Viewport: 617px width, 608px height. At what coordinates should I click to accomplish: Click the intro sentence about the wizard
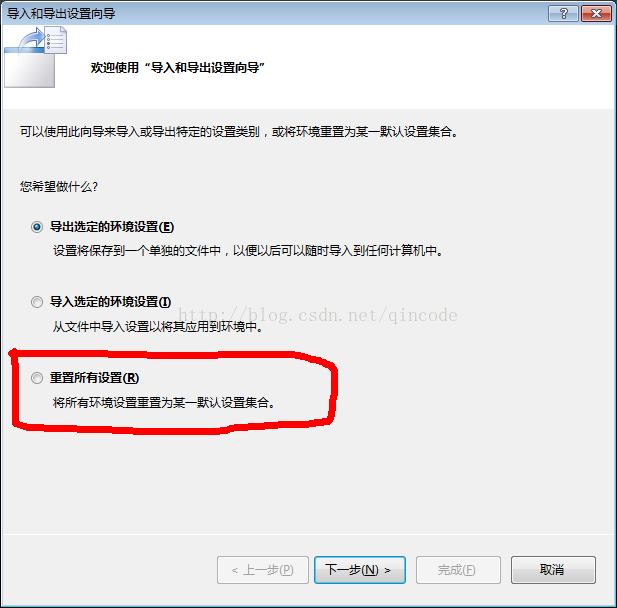point(239,132)
